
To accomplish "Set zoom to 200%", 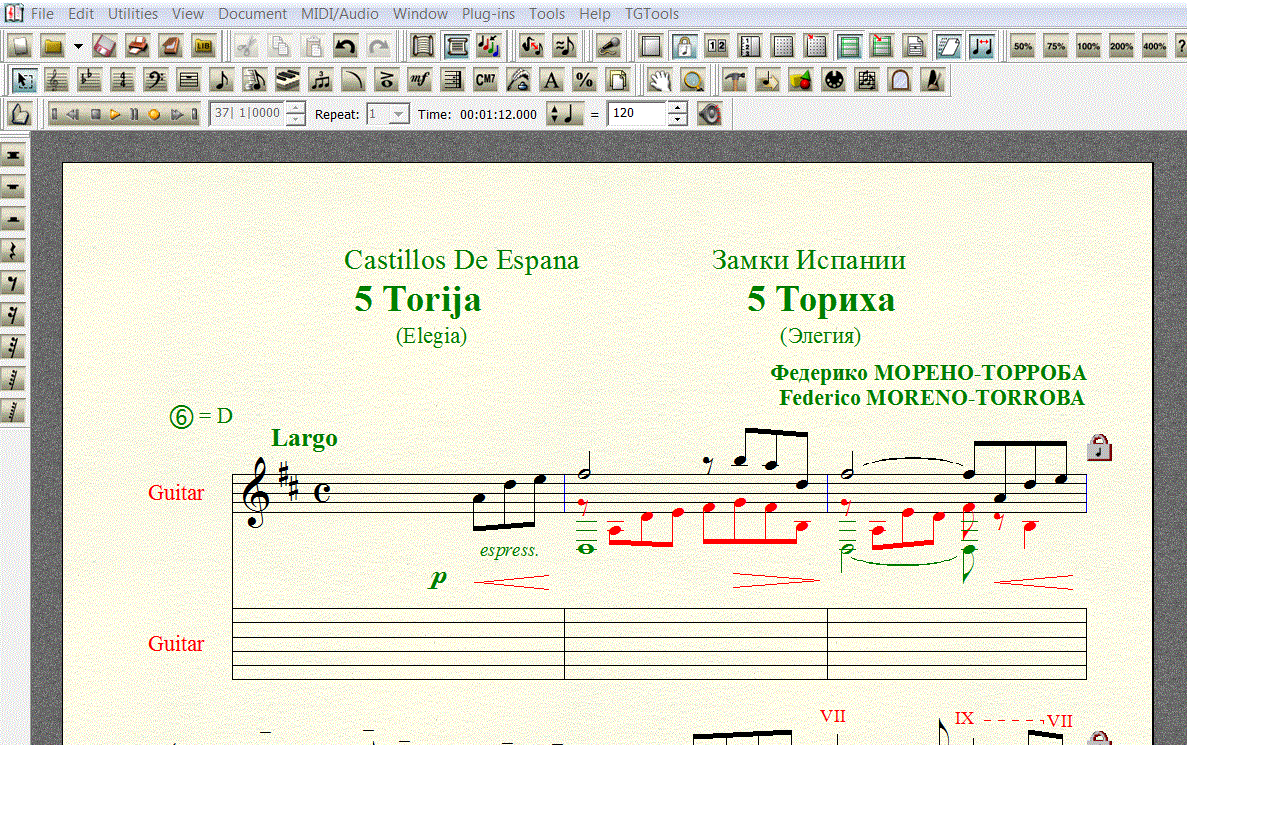I will [1121, 46].
